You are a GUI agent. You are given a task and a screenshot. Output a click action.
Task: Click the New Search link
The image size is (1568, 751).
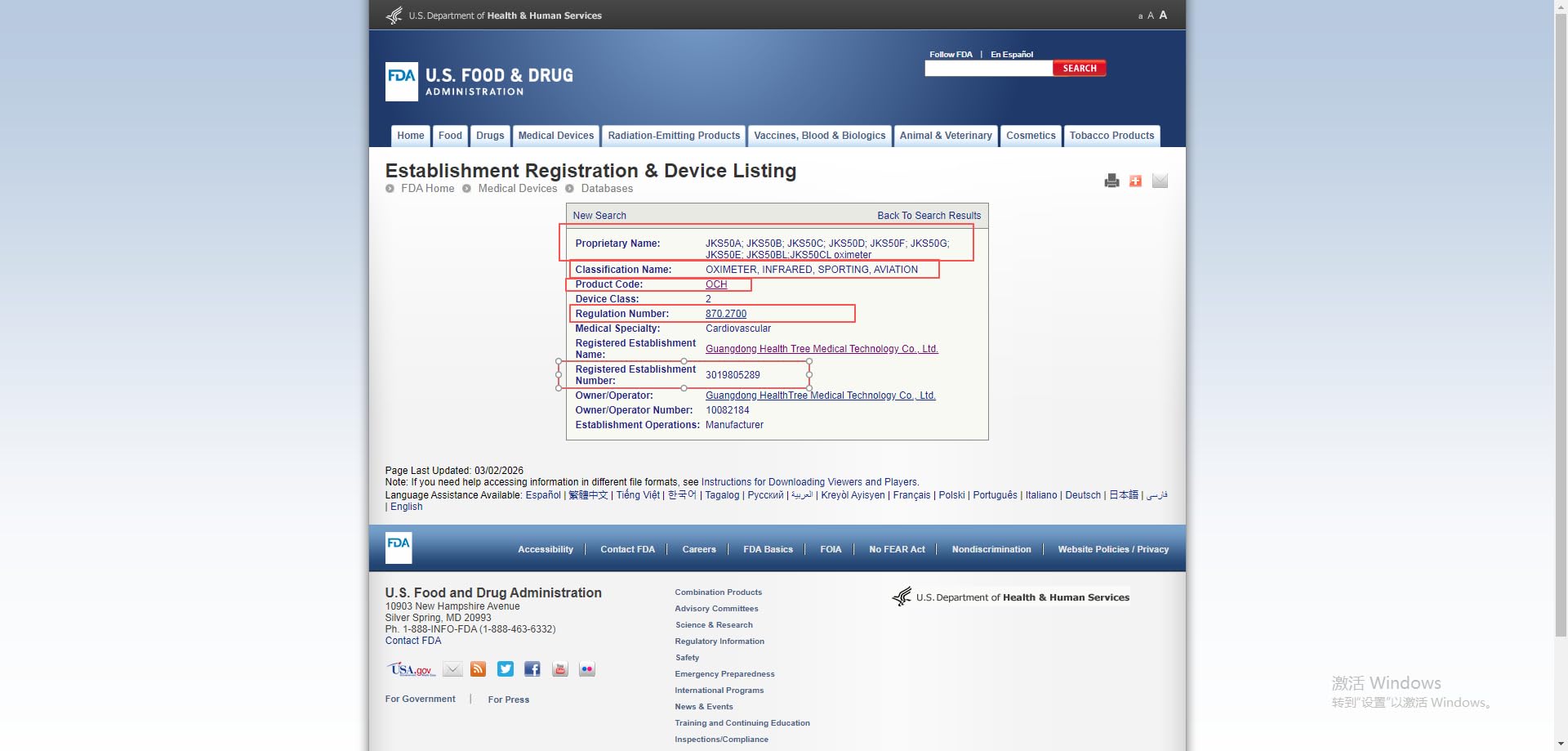coord(599,216)
